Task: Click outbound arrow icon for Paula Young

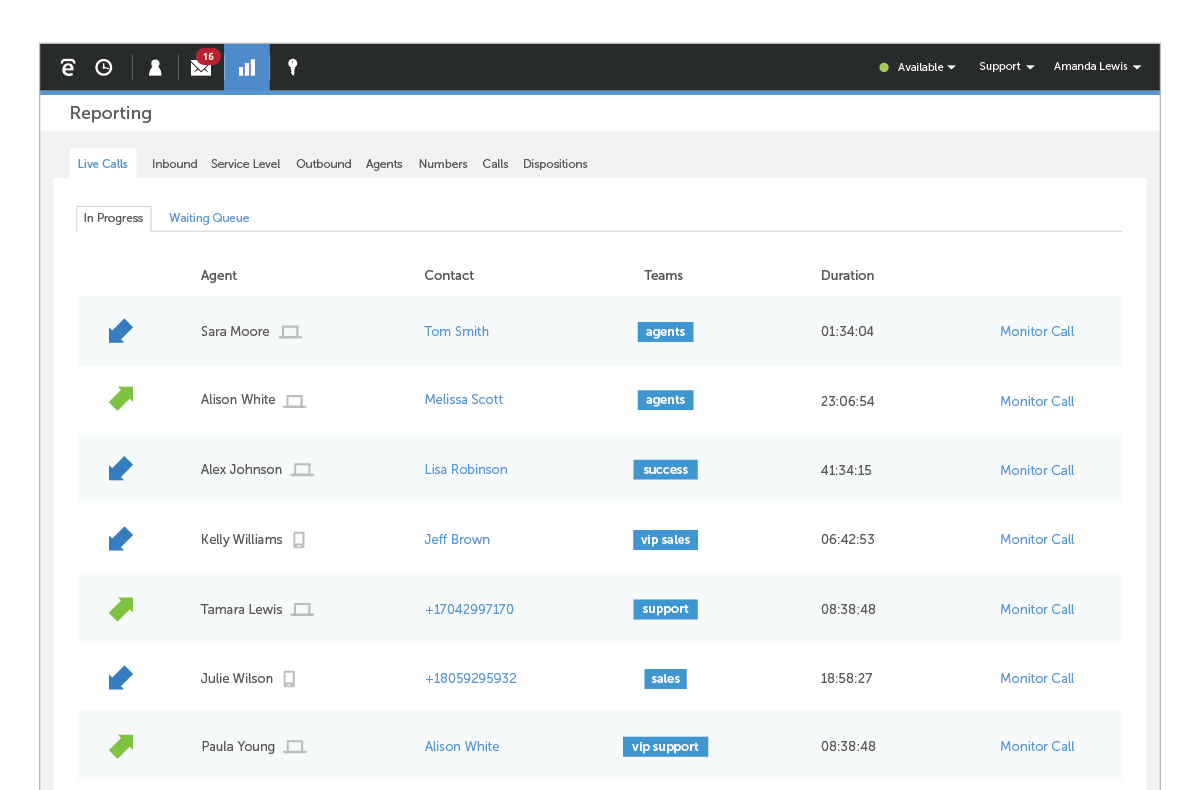Action: tap(121, 746)
